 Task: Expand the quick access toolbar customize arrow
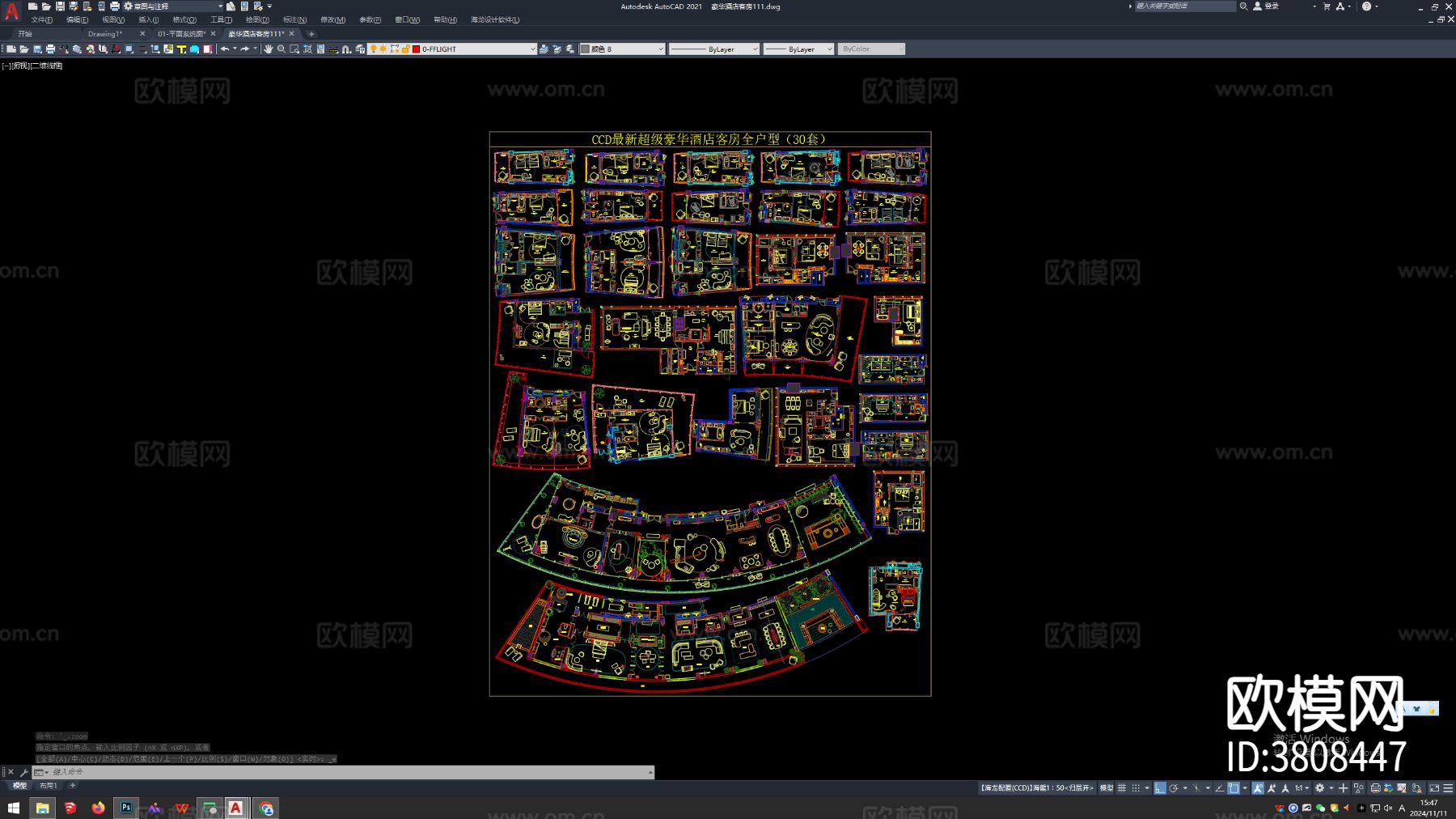click(269, 6)
